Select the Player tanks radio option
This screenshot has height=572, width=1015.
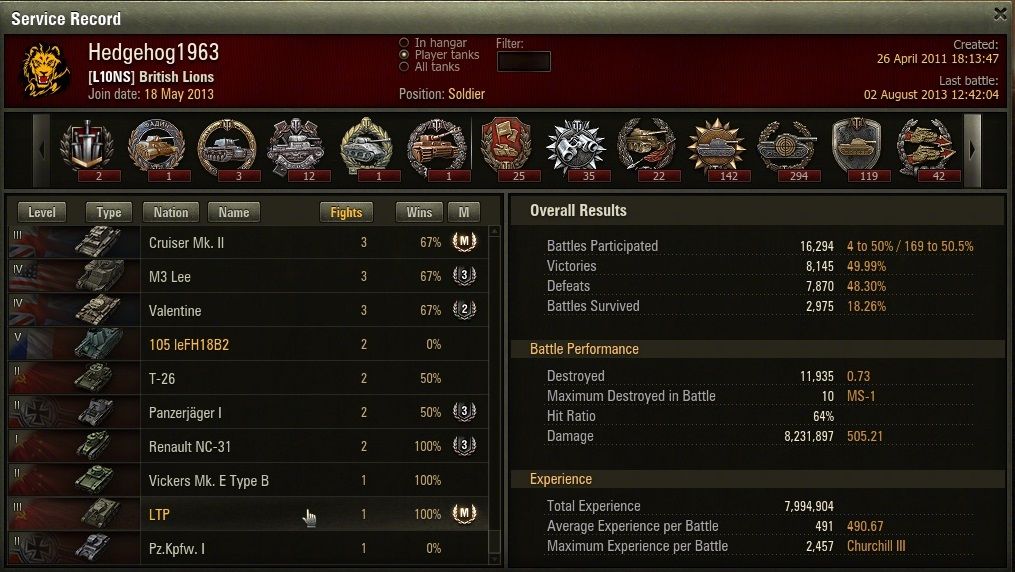point(404,55)
